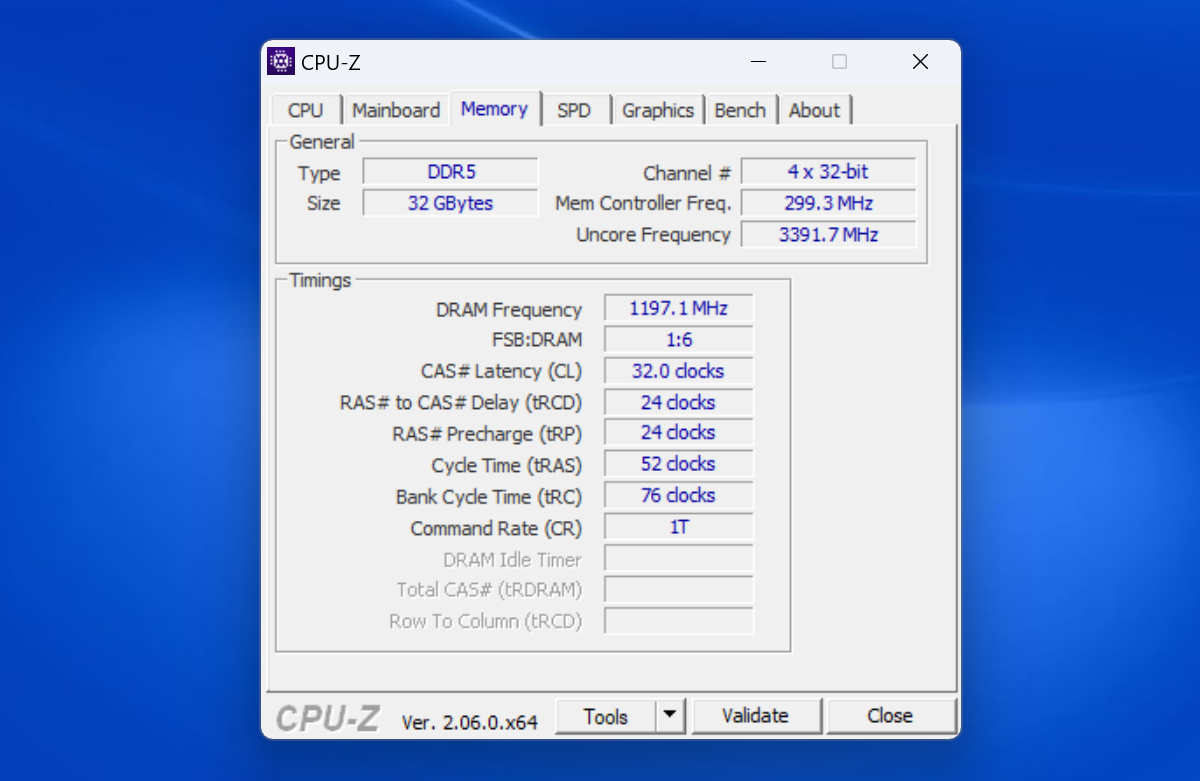The height and width of the screenshot is (781, 1200).
Task: Click the Uncore Frequency label
Action: (x=654, y=235)
